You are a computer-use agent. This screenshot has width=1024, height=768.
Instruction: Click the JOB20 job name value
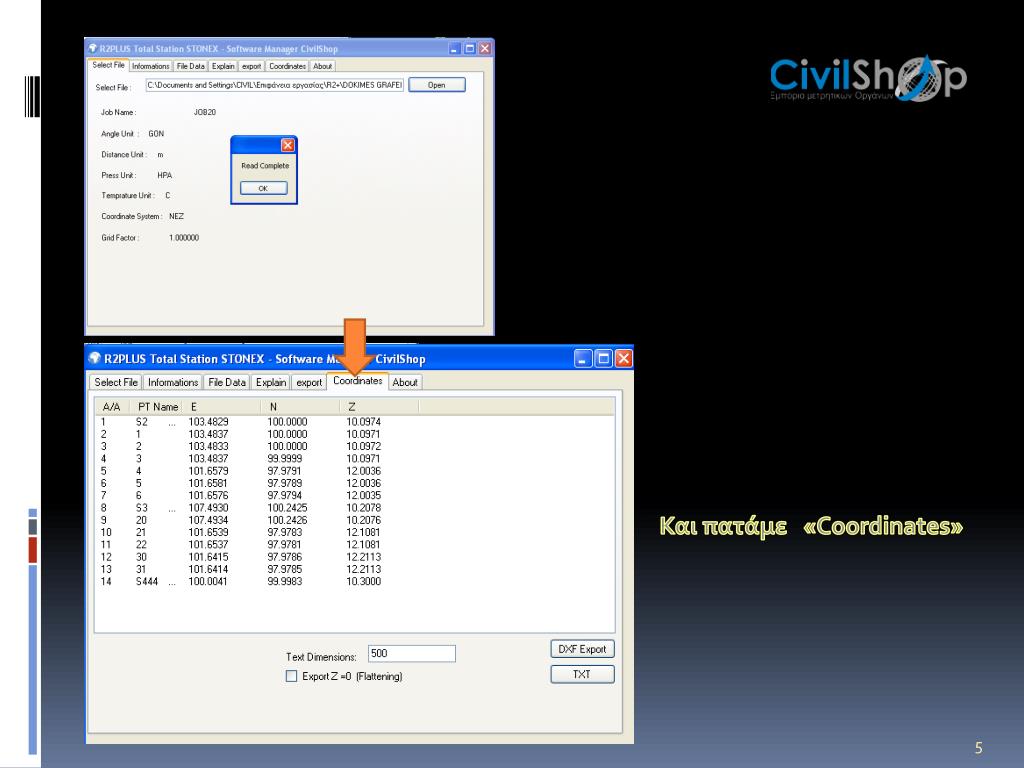204,112
